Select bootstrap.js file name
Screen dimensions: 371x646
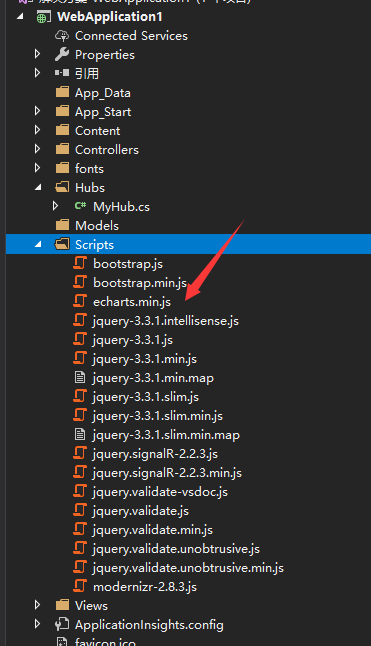128,264
